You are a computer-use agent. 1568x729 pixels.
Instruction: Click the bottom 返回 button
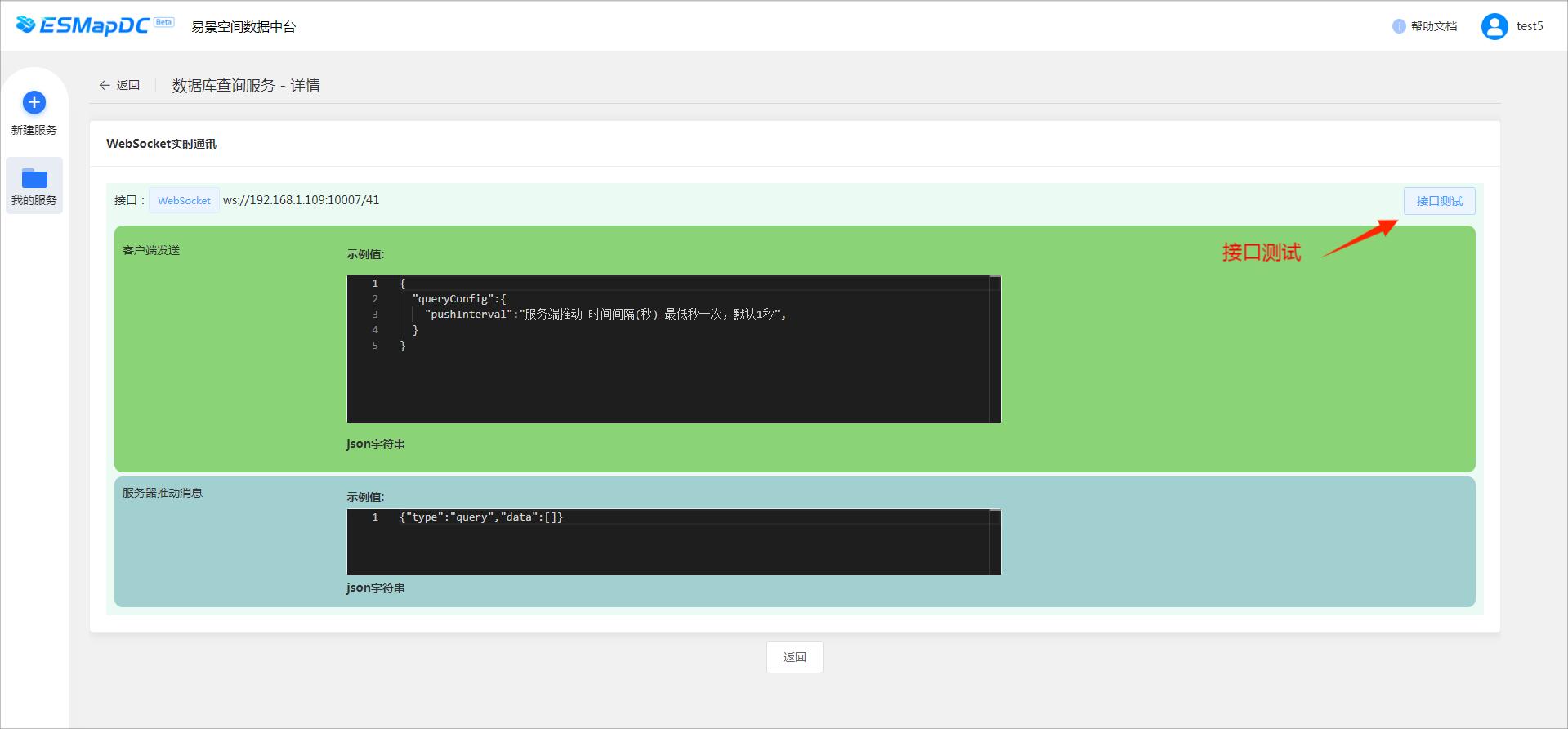tap(795, 657)
